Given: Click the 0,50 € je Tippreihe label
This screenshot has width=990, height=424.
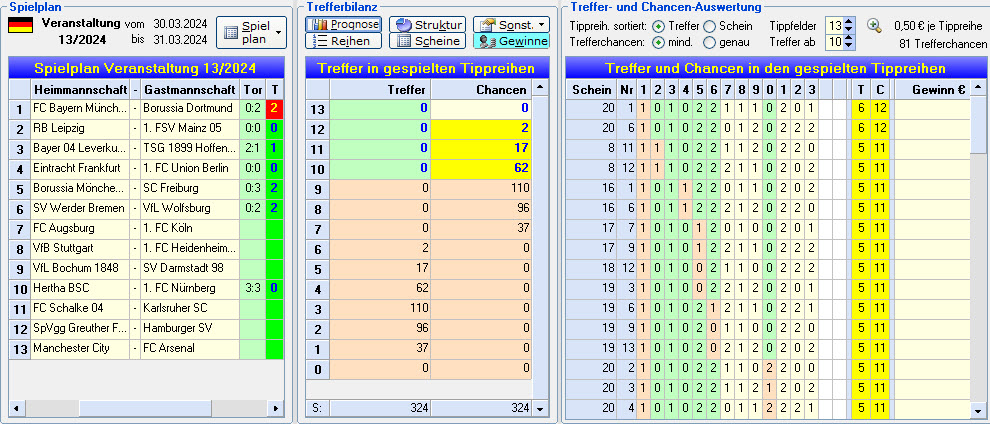Looking at the screenshot, I should tap(940, 26).
